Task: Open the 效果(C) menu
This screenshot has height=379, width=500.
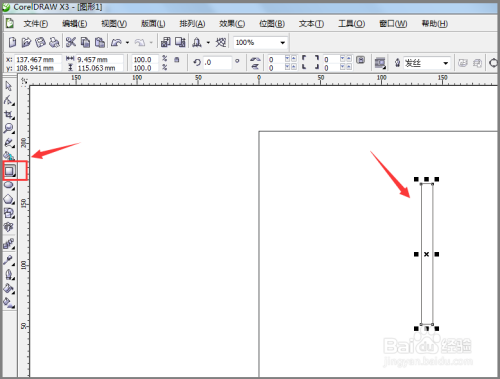Action: point(232,24)
